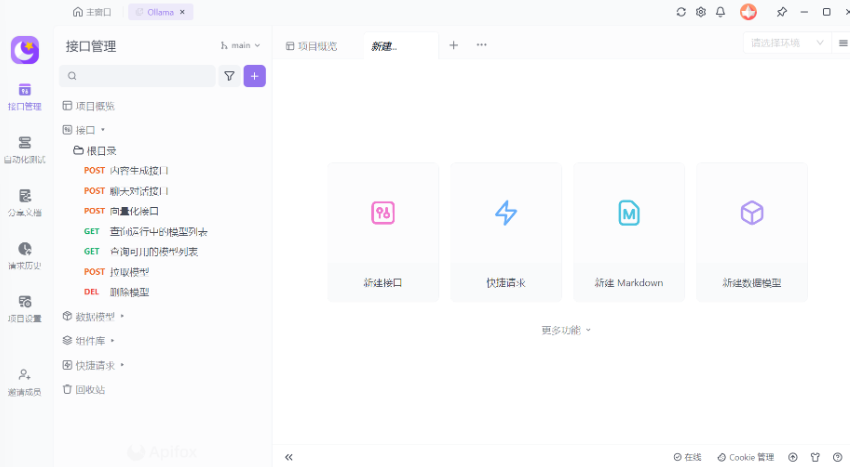The image size is (850, 467).
Task: Click the 新建接口 label
Action: 383,283
